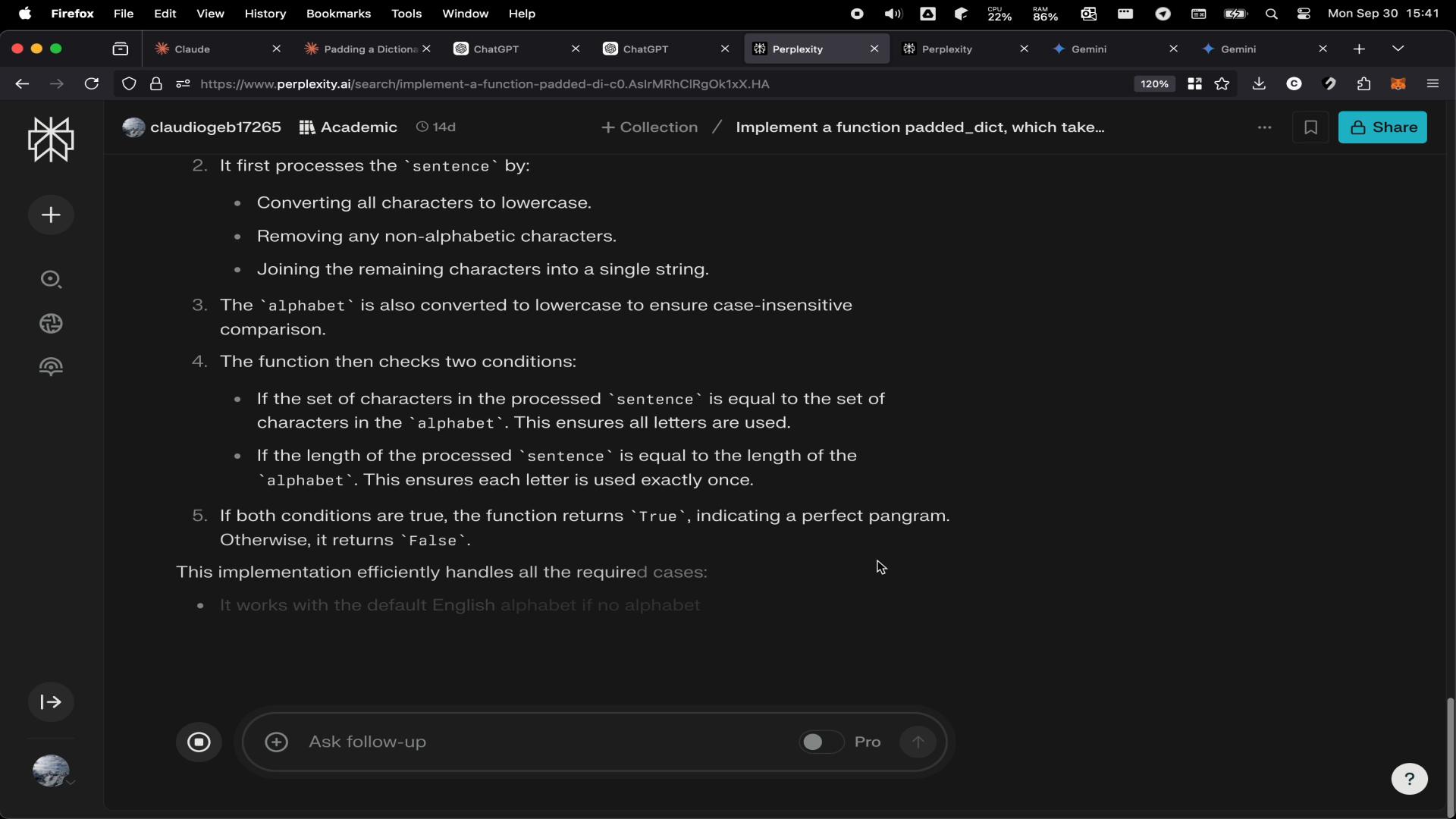This screenshot has height=819, width=1456.
Task: Switch to the first ChatGPT tab
Action: (x=516, y=49)
